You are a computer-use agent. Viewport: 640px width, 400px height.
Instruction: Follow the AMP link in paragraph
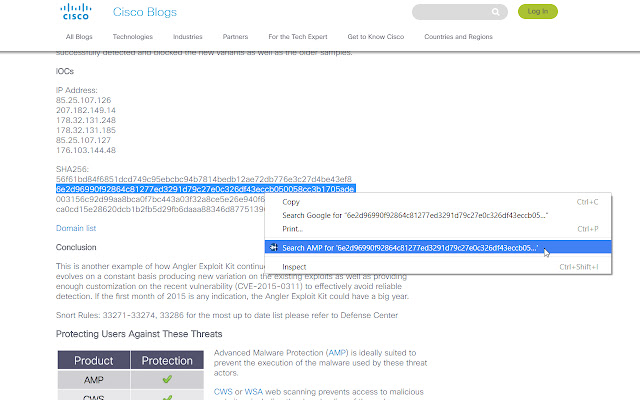pyautogui.click(x=338, y=353)
